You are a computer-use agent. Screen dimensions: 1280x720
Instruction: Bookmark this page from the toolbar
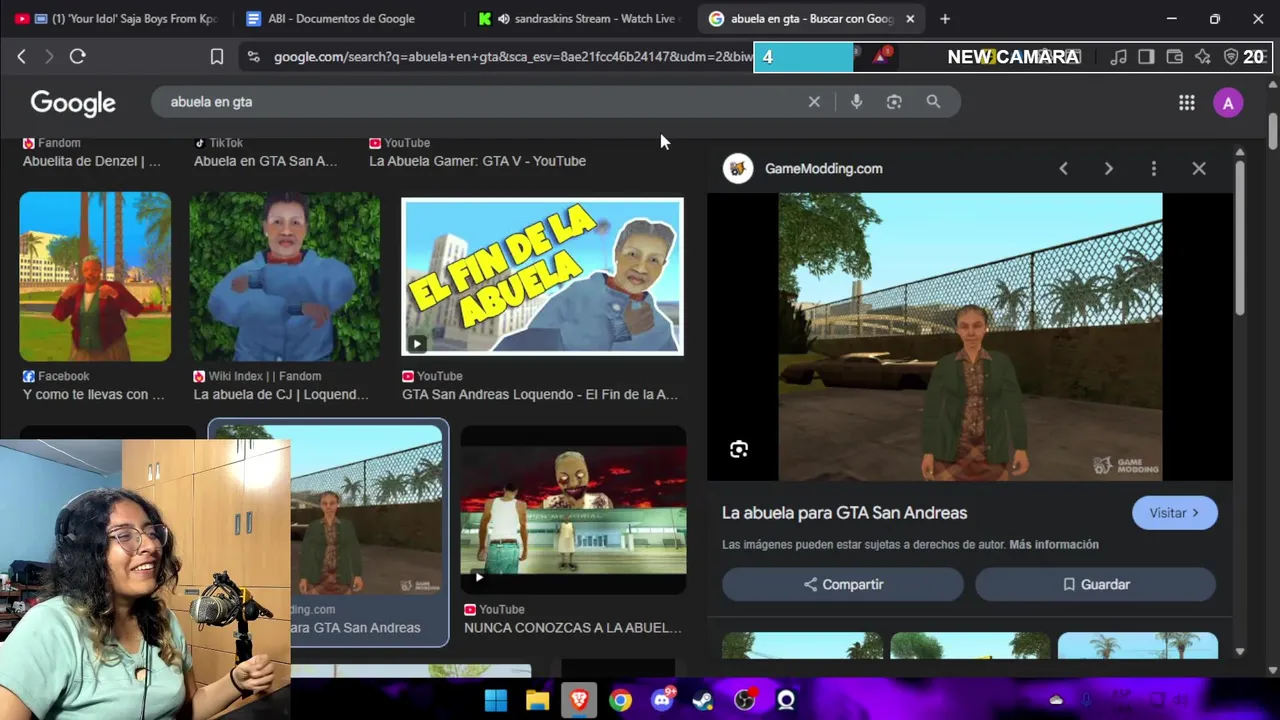tap(217, 57)
